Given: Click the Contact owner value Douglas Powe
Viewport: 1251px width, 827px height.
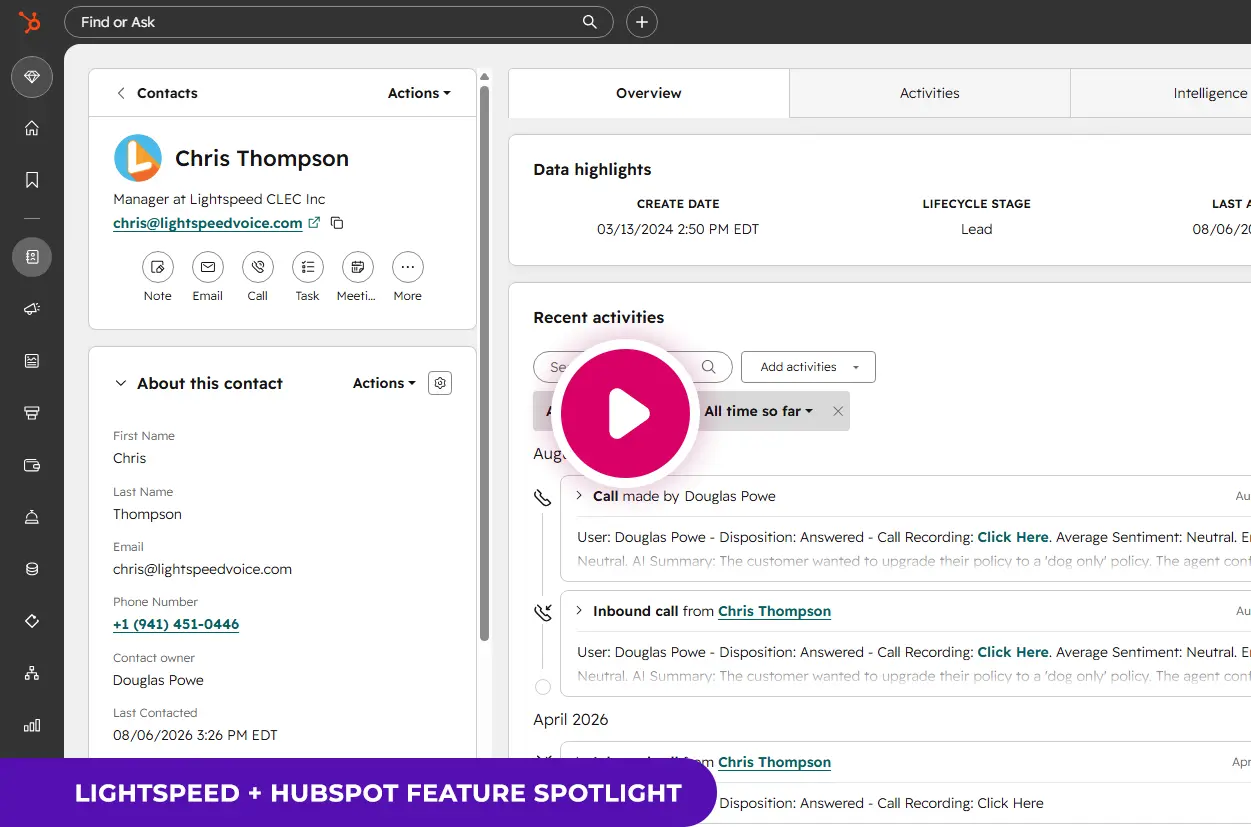Looking at the screenshot, I should [x=158, y=680].
